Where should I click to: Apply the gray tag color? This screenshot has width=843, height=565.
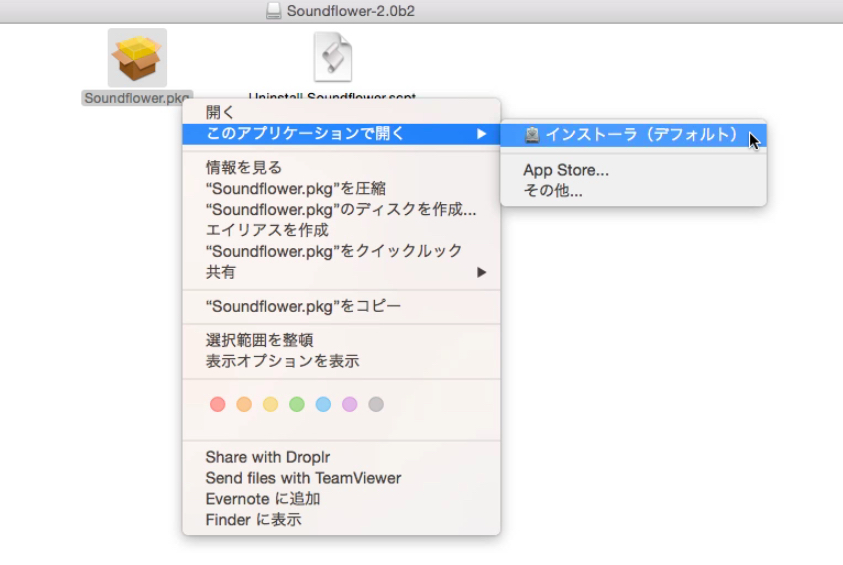click(x=376, y=404)
